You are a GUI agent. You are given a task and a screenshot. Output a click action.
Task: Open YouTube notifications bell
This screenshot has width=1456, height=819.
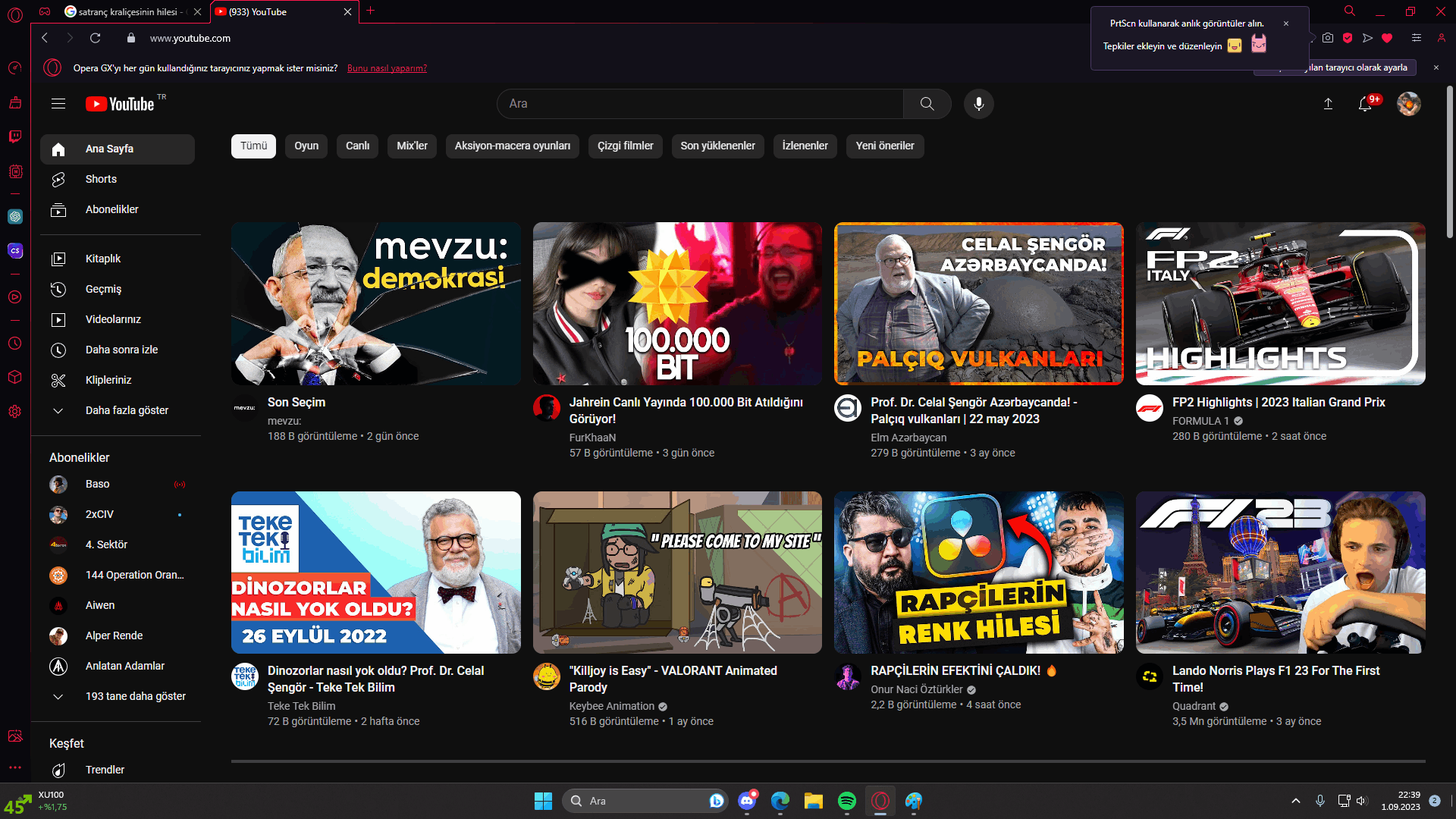[x=1365, y=104]
